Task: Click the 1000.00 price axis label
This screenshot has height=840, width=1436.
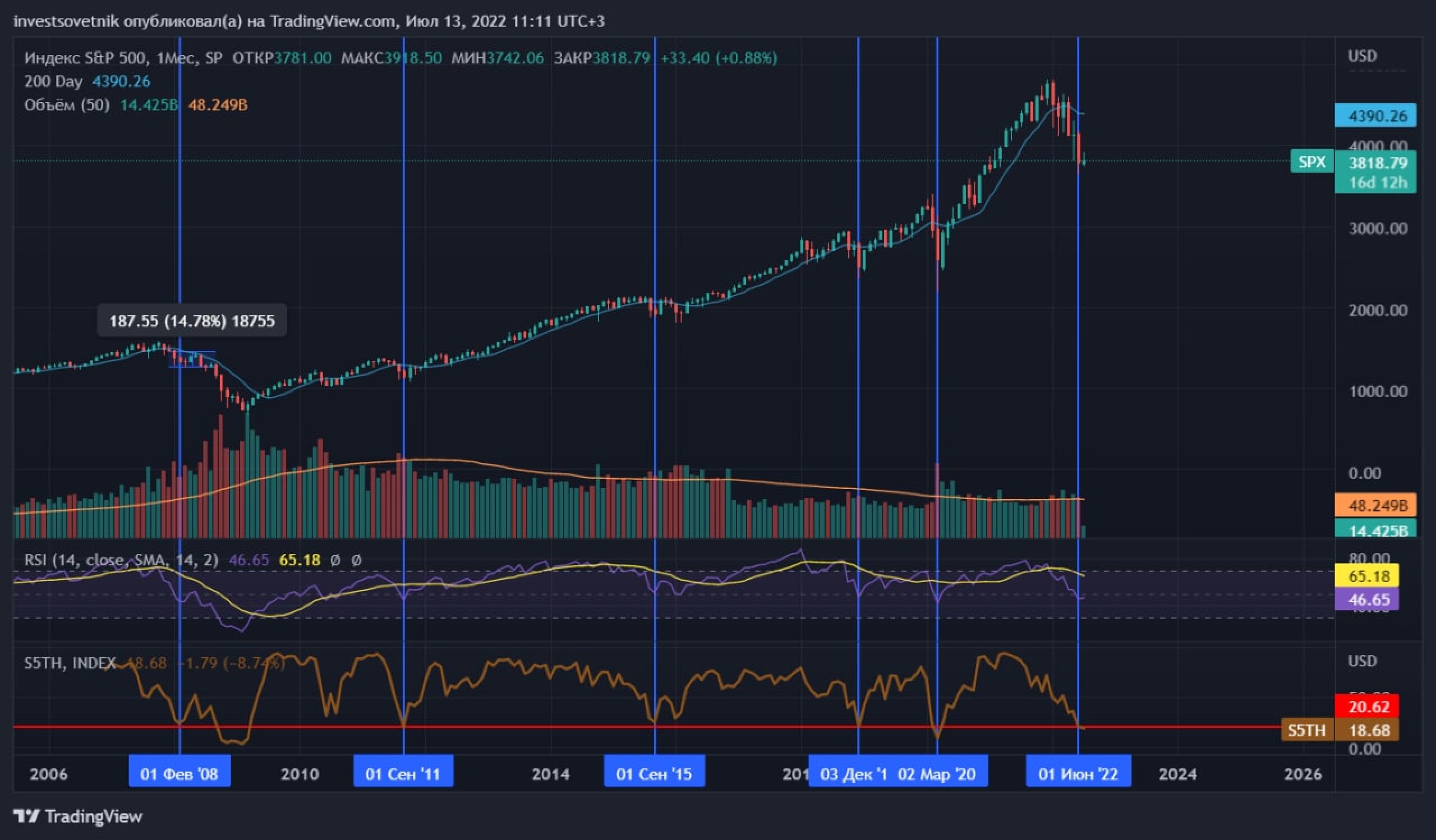Action: tap(1378, 391)
